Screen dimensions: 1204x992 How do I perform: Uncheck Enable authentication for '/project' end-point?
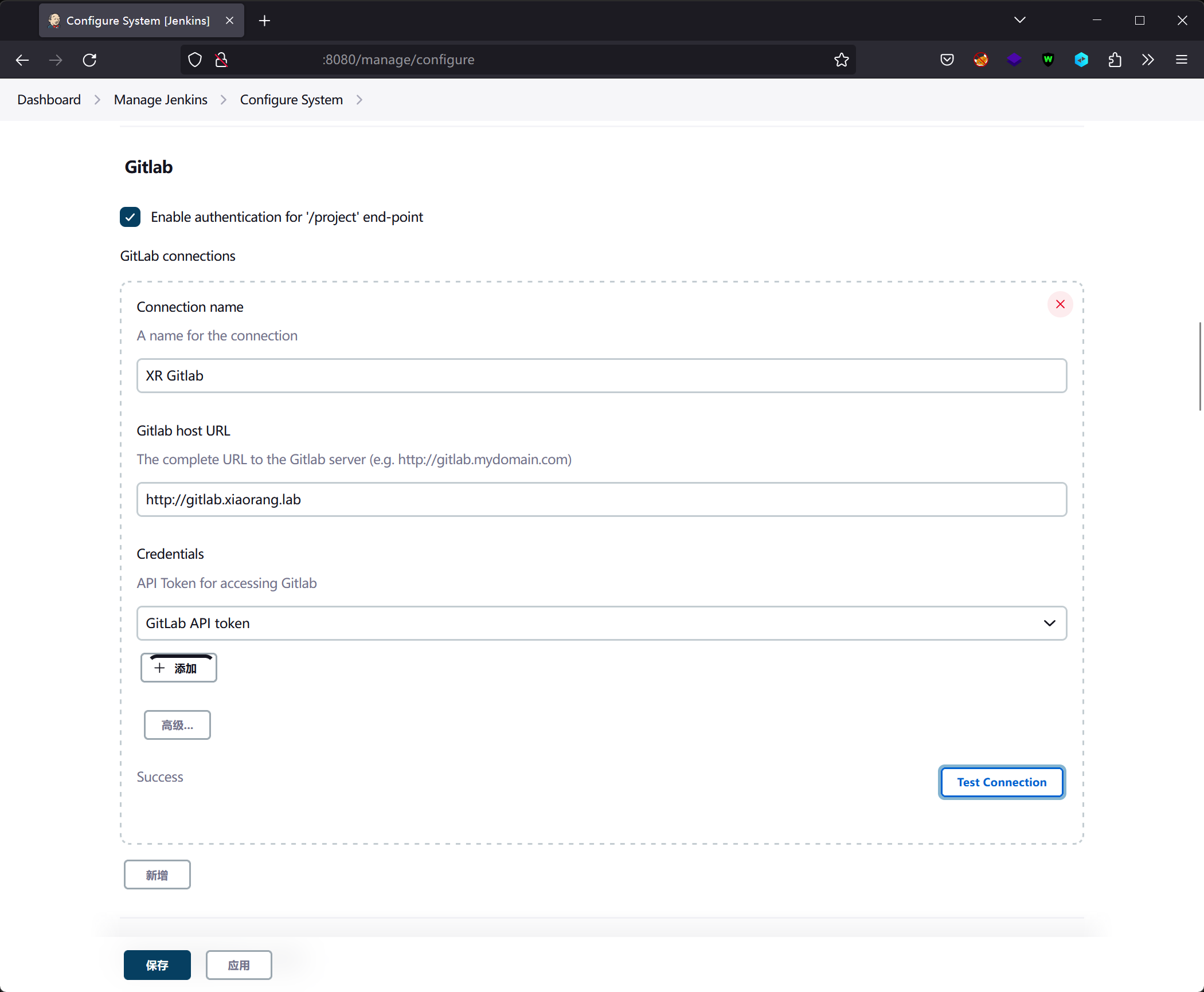[130, 217]
